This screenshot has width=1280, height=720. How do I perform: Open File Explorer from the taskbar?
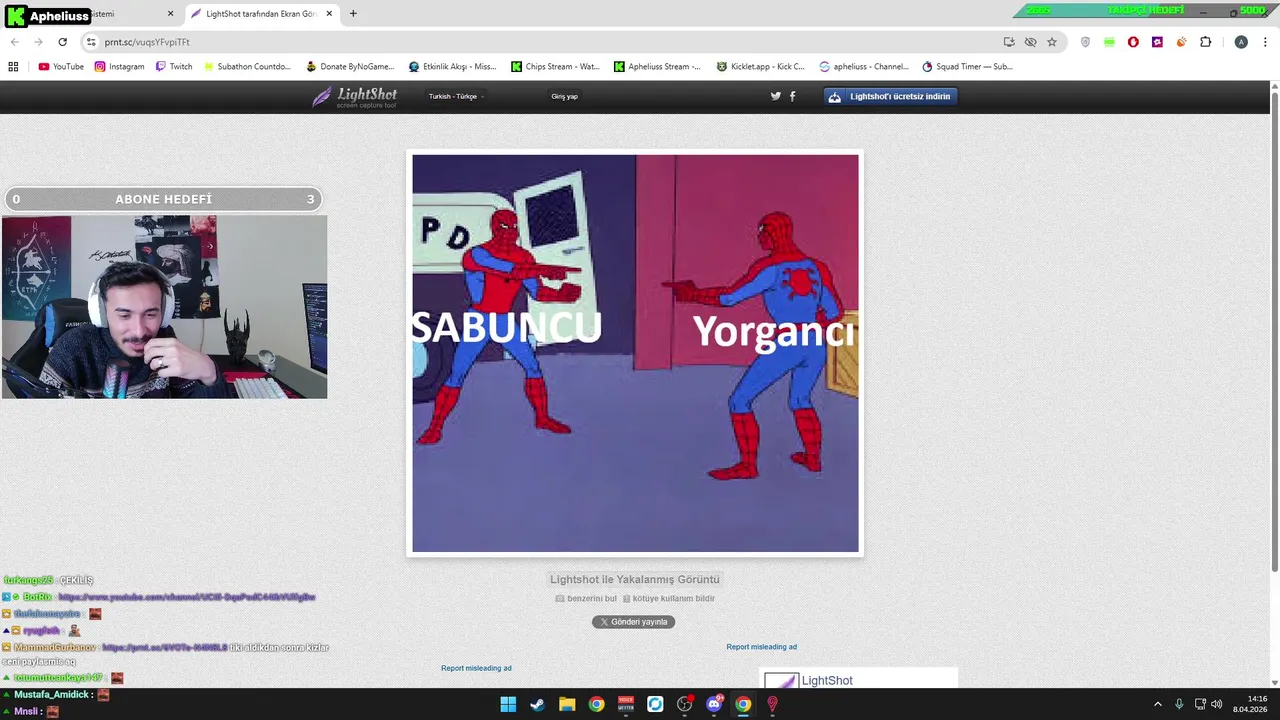[x=567, y=704]
